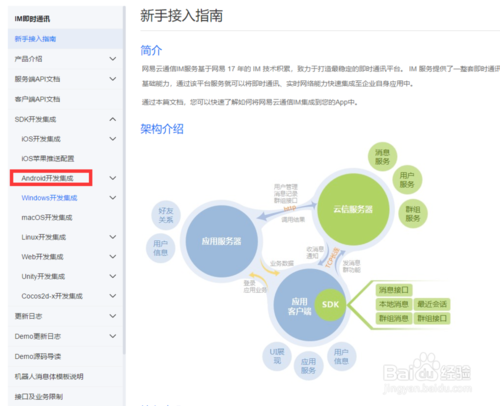
Task: Click the green SDK circle
Action: [330, 304]
